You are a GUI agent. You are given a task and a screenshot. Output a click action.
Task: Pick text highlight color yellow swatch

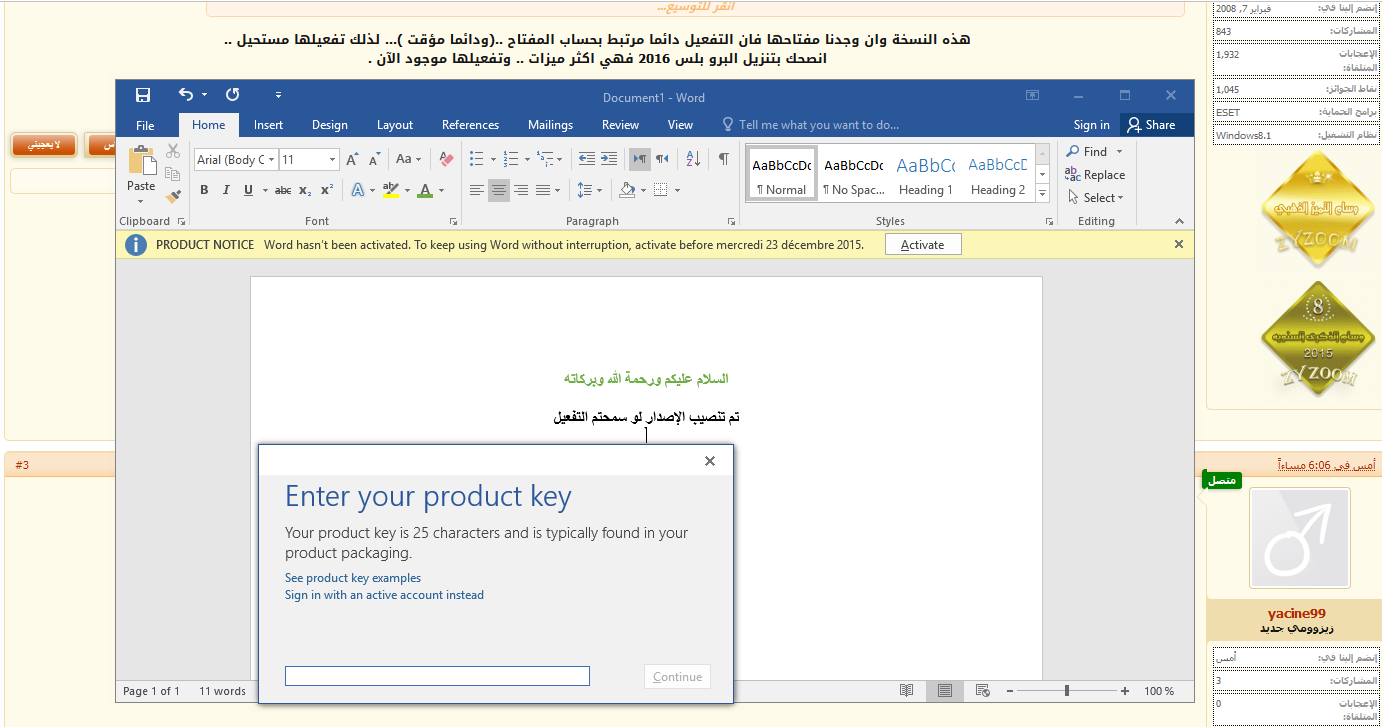pyautogui.click(x=390, y=190)
